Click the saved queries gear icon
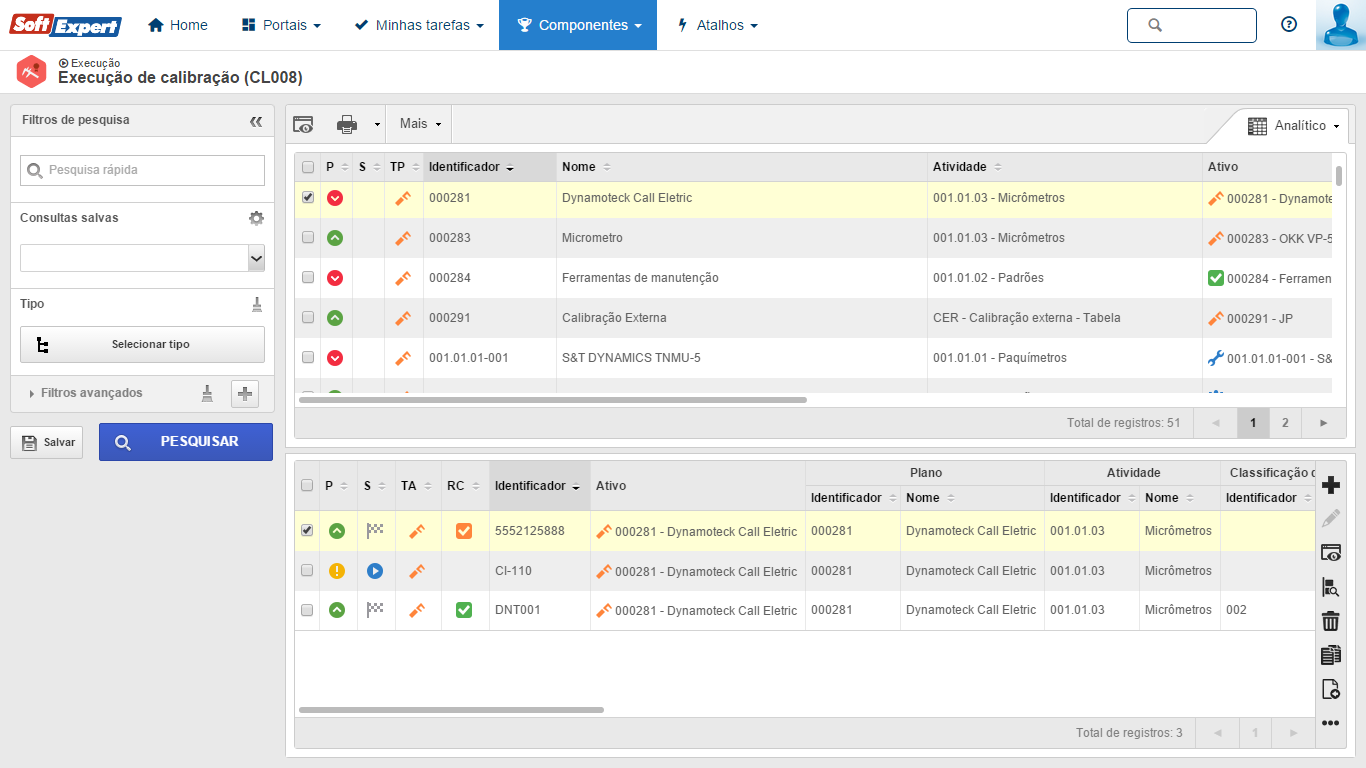Screen dimensions: 1366x768 click(x=256, y=218)
